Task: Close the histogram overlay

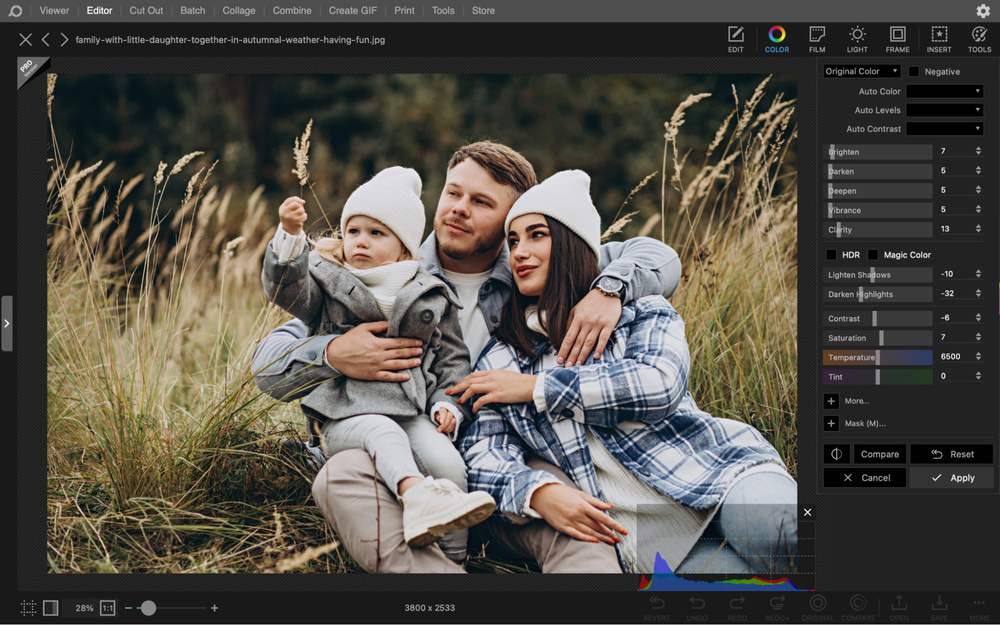Action: pyautogui.click(x=807, y=512)
